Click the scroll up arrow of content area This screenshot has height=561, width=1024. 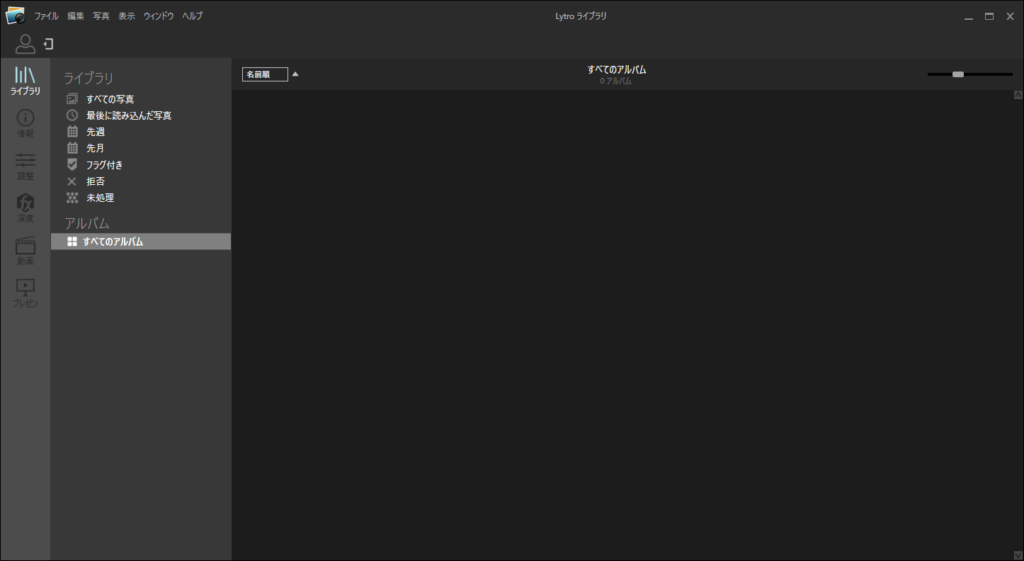[1018, 95]
